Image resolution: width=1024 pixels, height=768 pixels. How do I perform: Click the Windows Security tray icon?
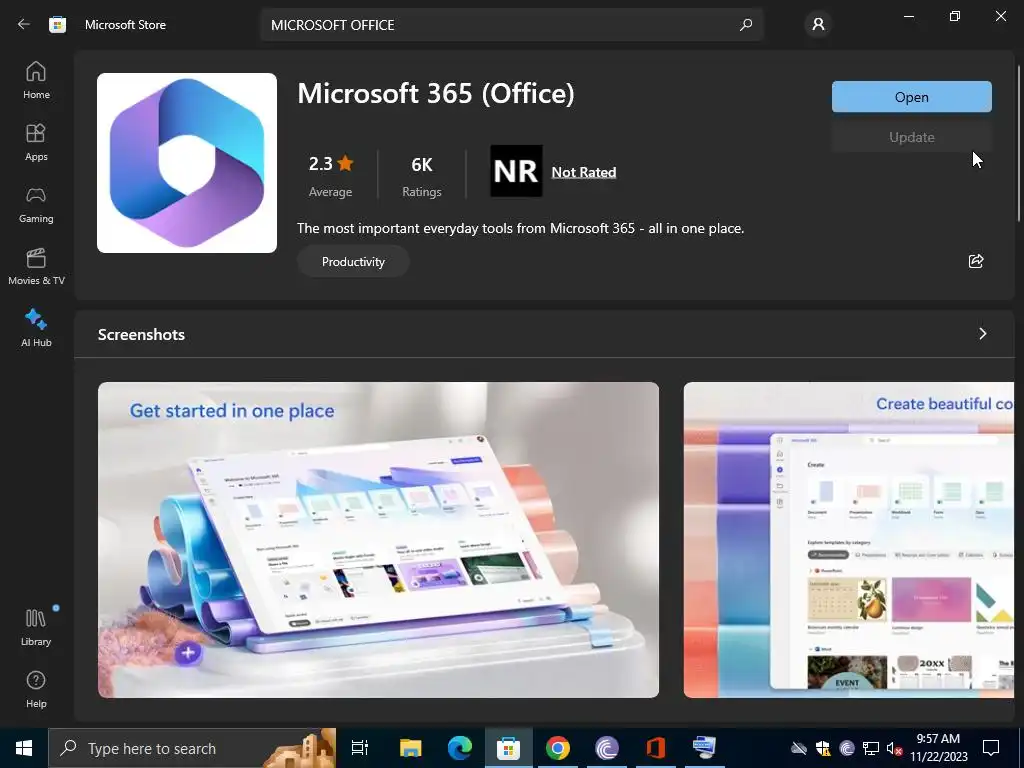[x=823, y=748]
